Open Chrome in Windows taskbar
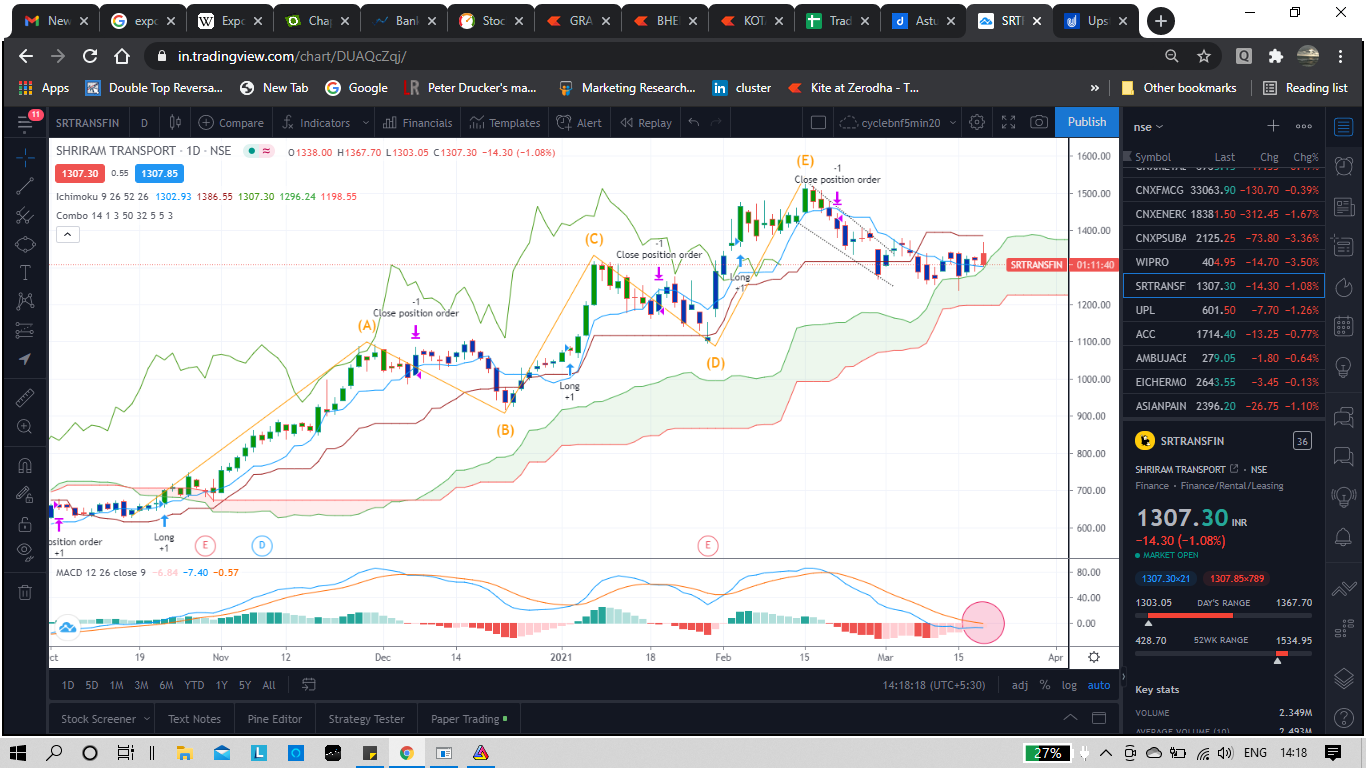The image size is (1366, 768). [406, 752]
